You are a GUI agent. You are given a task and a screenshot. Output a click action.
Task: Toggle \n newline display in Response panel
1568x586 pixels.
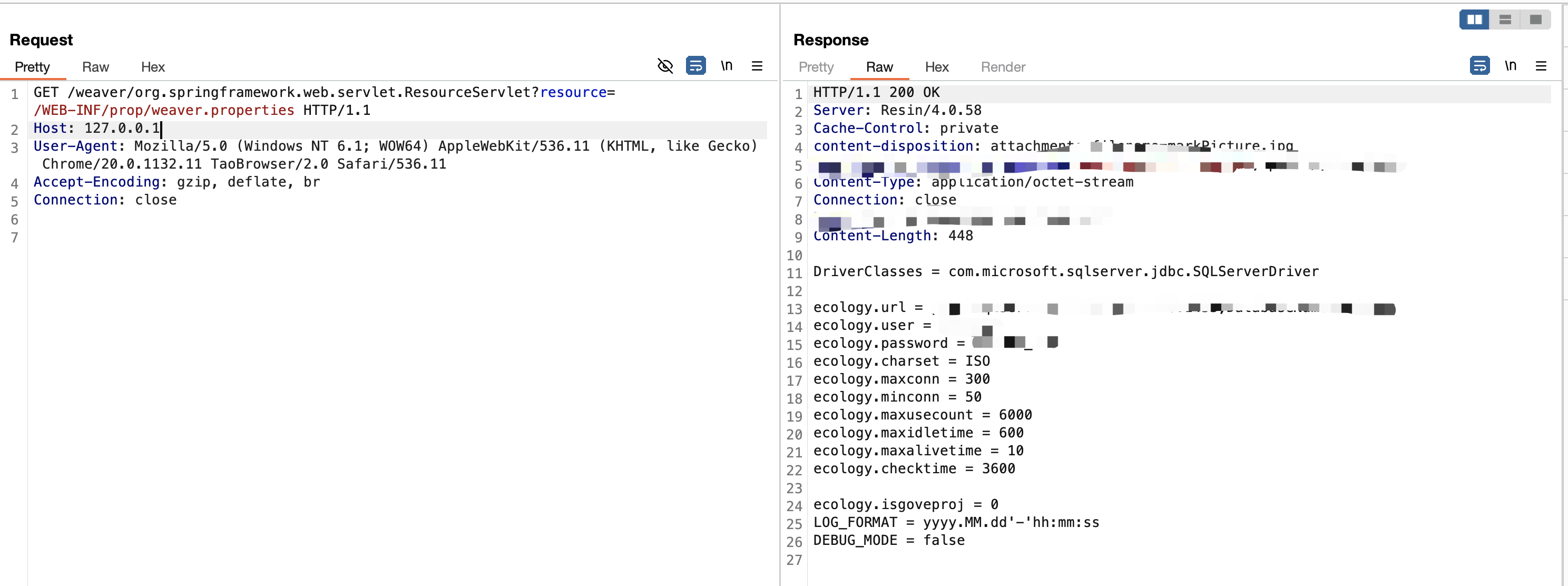point(1511,65)
